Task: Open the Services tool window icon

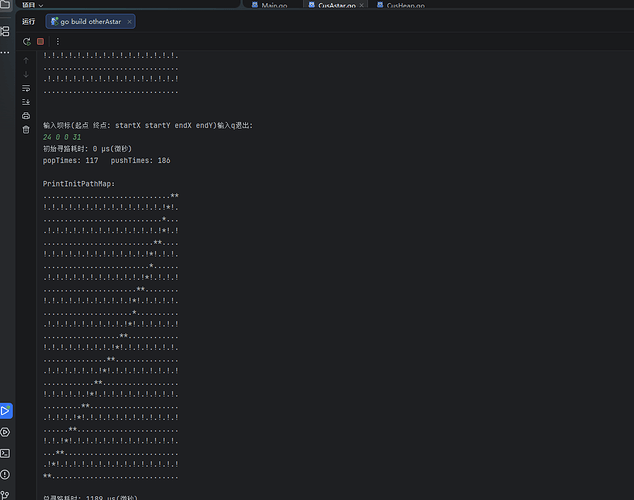Action: (x=5, y=432)
